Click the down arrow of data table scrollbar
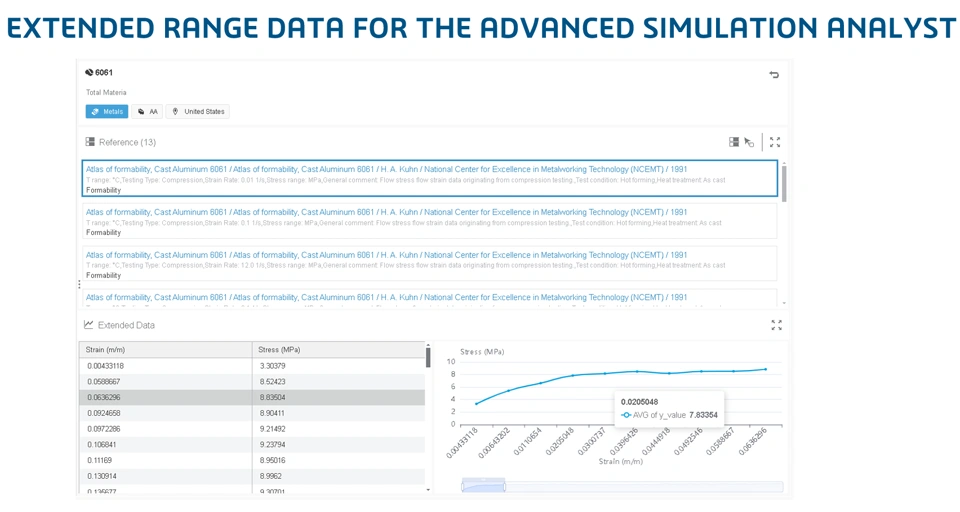This screenshot has height=512, width=960. coord(428,490)
